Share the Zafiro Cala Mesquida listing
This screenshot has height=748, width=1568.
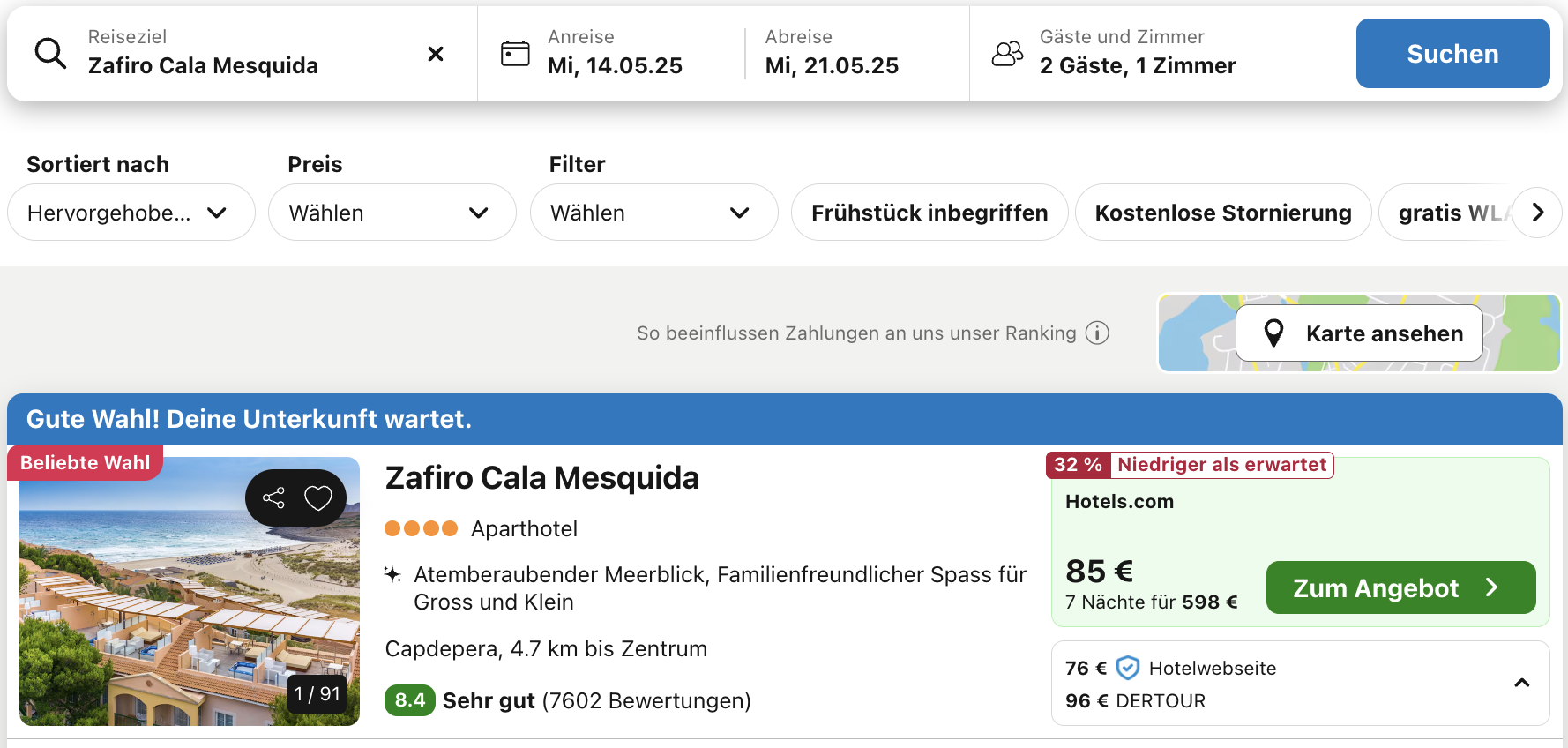point(273,498)
